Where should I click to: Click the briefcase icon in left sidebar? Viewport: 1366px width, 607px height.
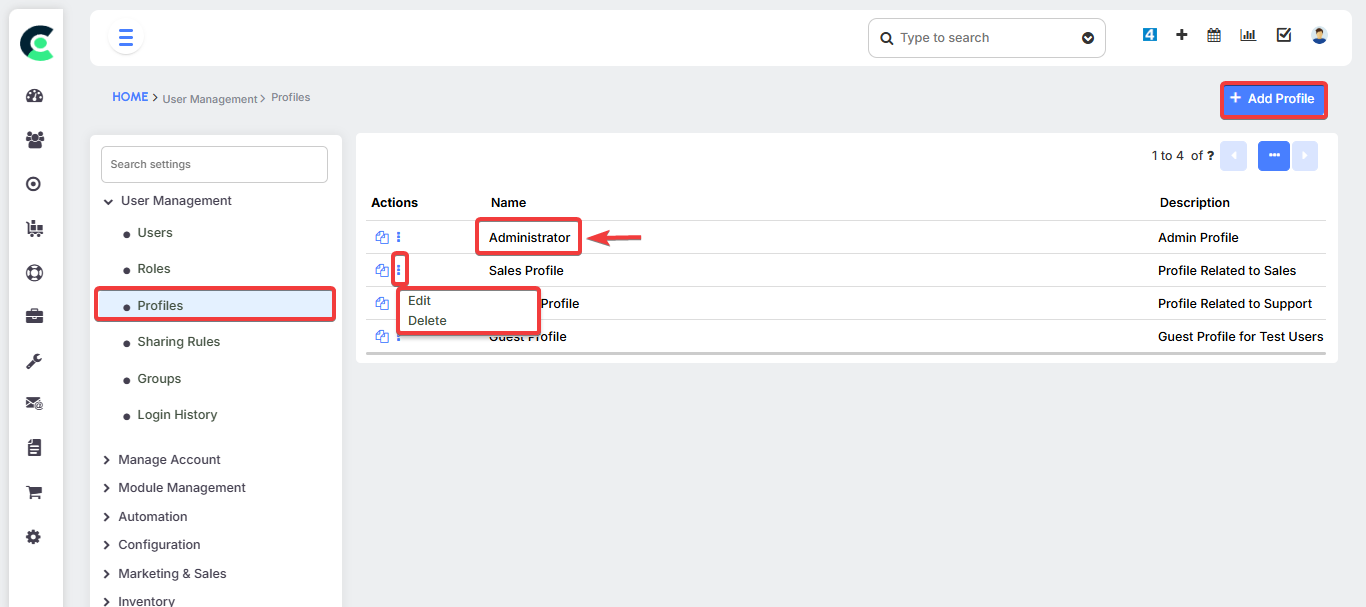coord(34,317)
